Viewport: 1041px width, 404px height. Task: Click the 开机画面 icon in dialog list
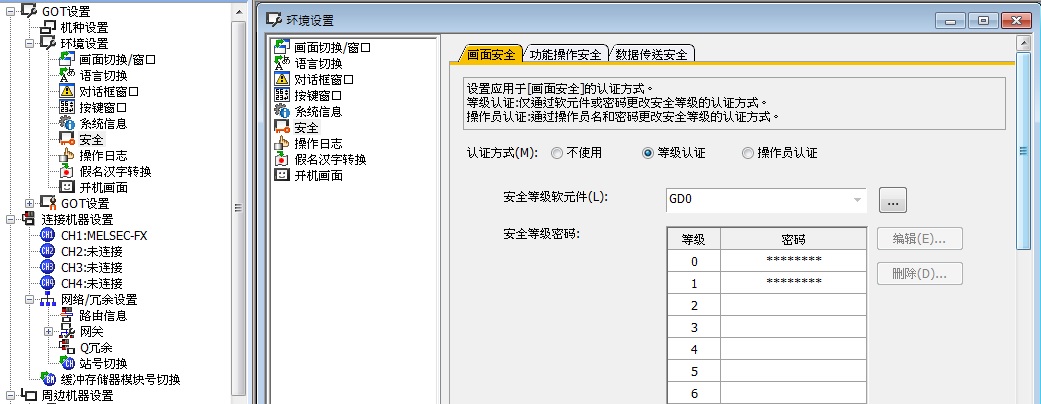pyautogui.click(x=281, y=175)
